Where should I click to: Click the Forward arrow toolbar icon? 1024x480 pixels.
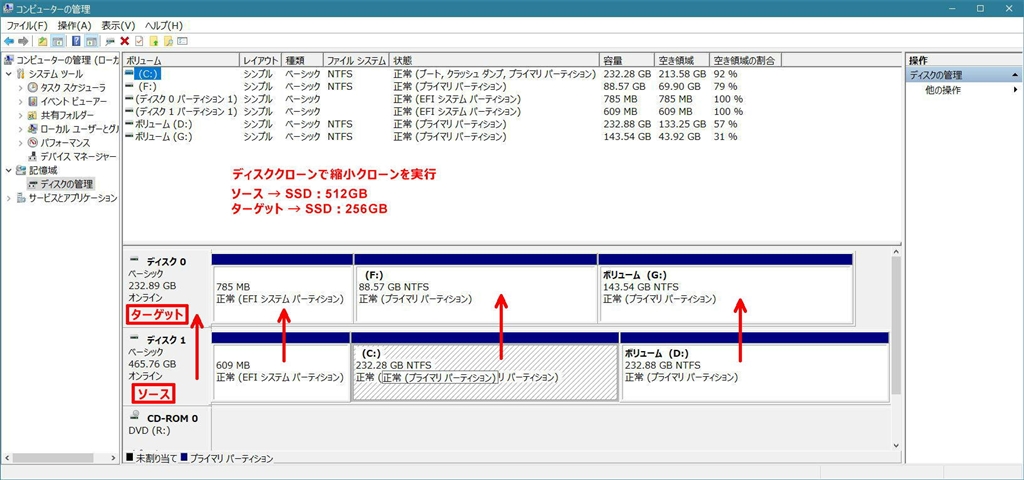coord(24,41)
